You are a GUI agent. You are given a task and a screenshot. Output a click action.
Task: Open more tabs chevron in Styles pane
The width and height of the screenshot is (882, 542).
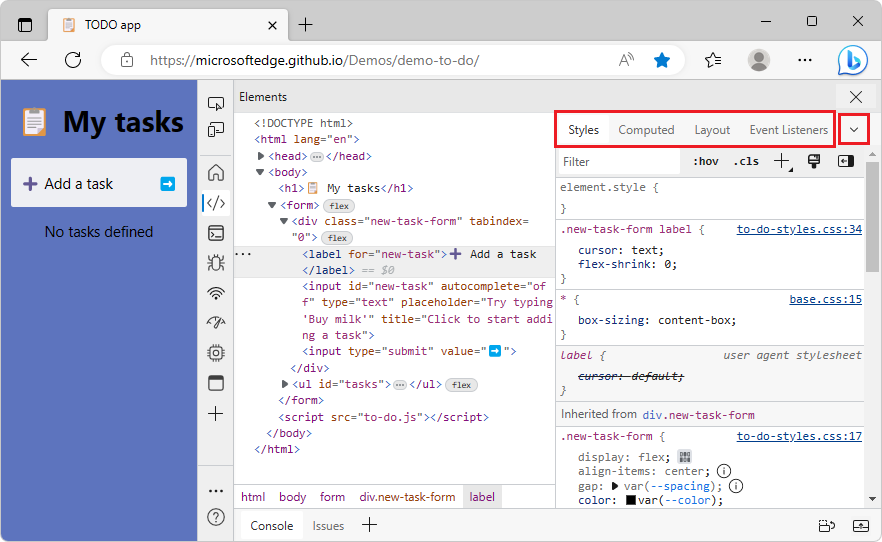(854, 130)
